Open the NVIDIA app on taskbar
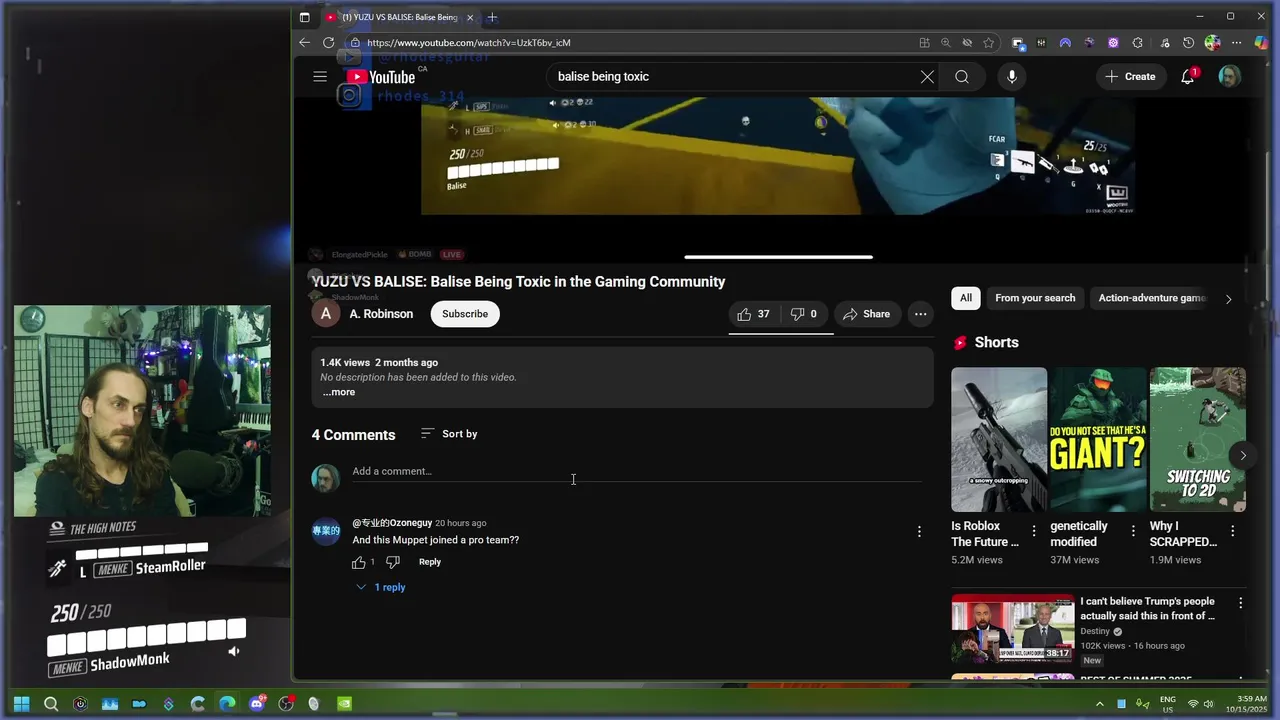Image resolution: width=1280 pixels, height=720 pixels. 344,703
